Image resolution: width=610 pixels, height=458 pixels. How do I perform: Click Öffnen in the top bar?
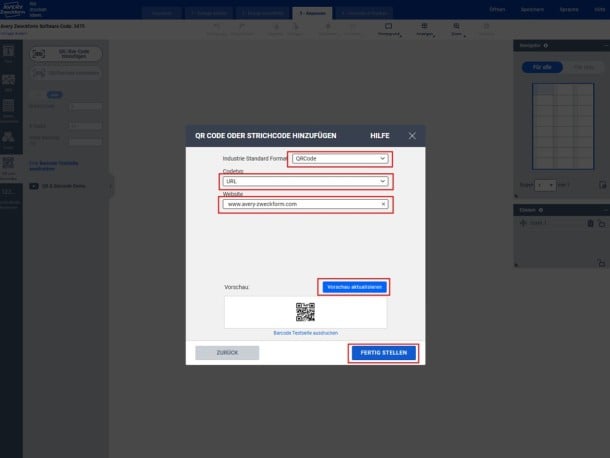(497, 9)
